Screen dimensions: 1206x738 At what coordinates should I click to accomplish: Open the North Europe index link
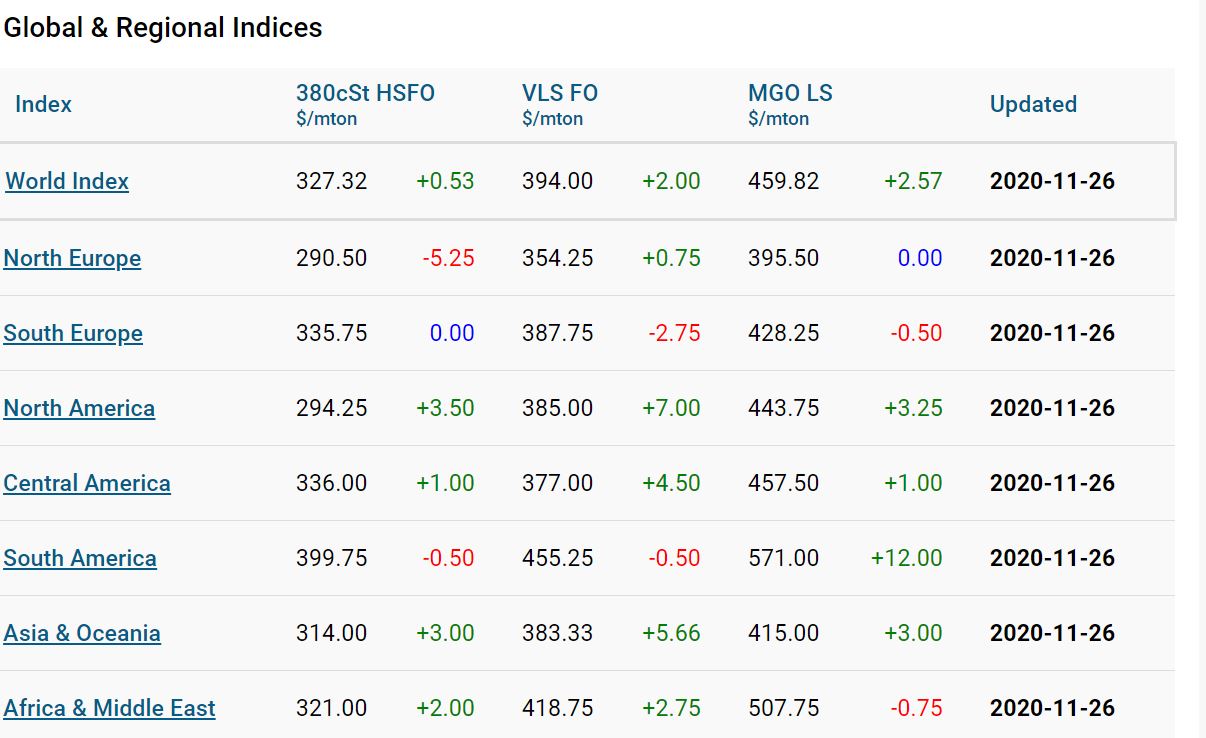tap(72, 258)
